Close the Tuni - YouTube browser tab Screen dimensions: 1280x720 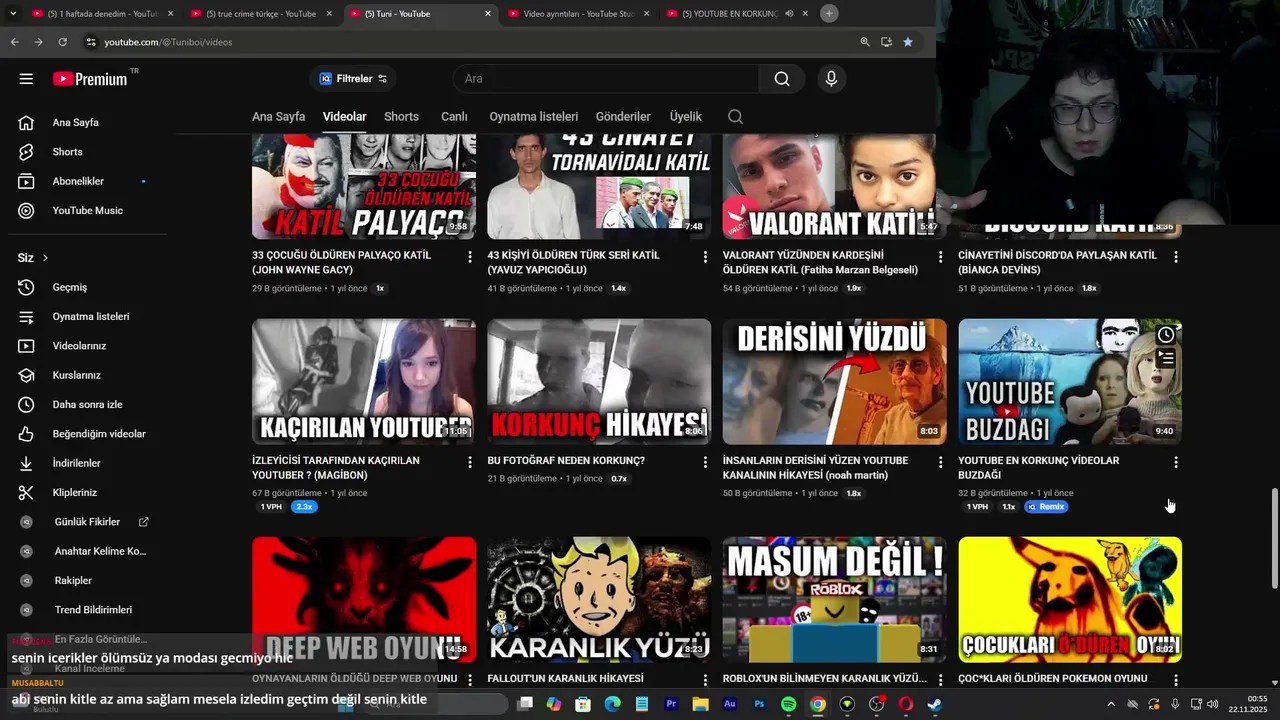coord(488,14)
